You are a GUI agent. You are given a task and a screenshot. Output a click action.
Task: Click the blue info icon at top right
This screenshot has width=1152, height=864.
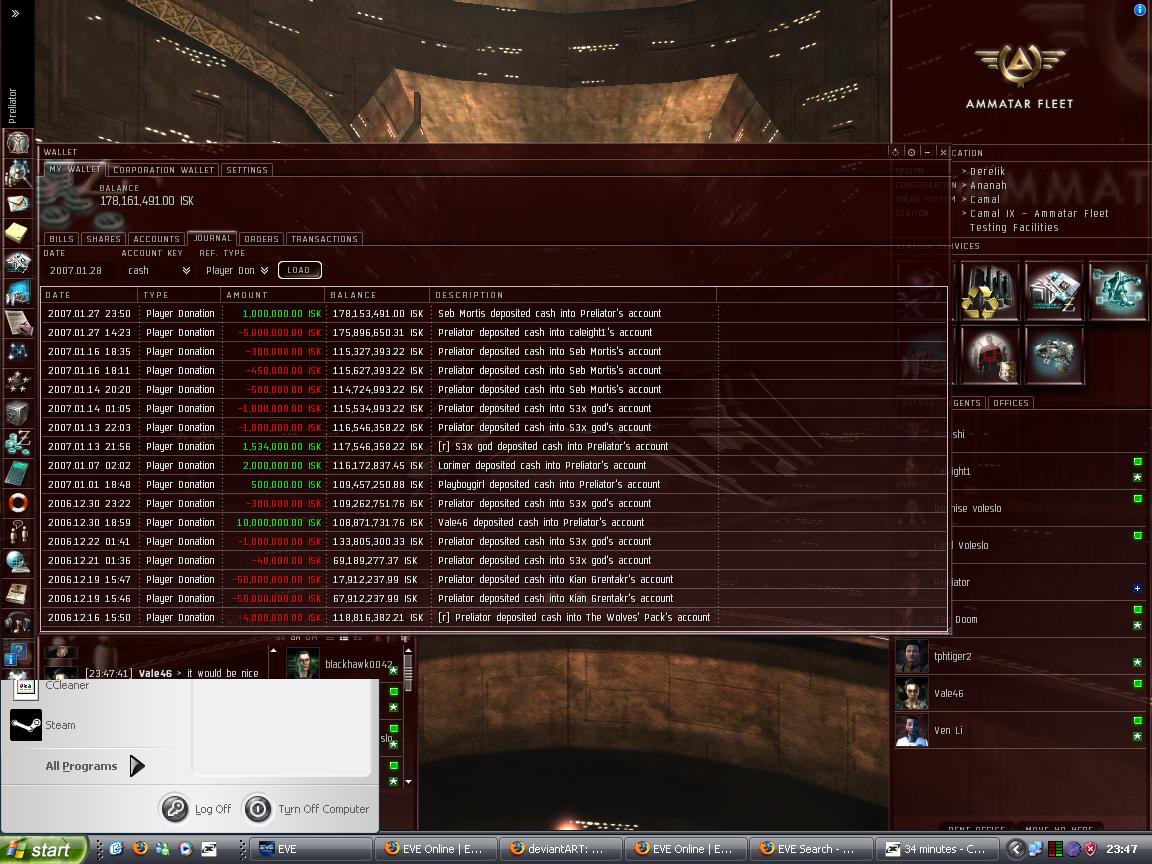click(1140, 10)
